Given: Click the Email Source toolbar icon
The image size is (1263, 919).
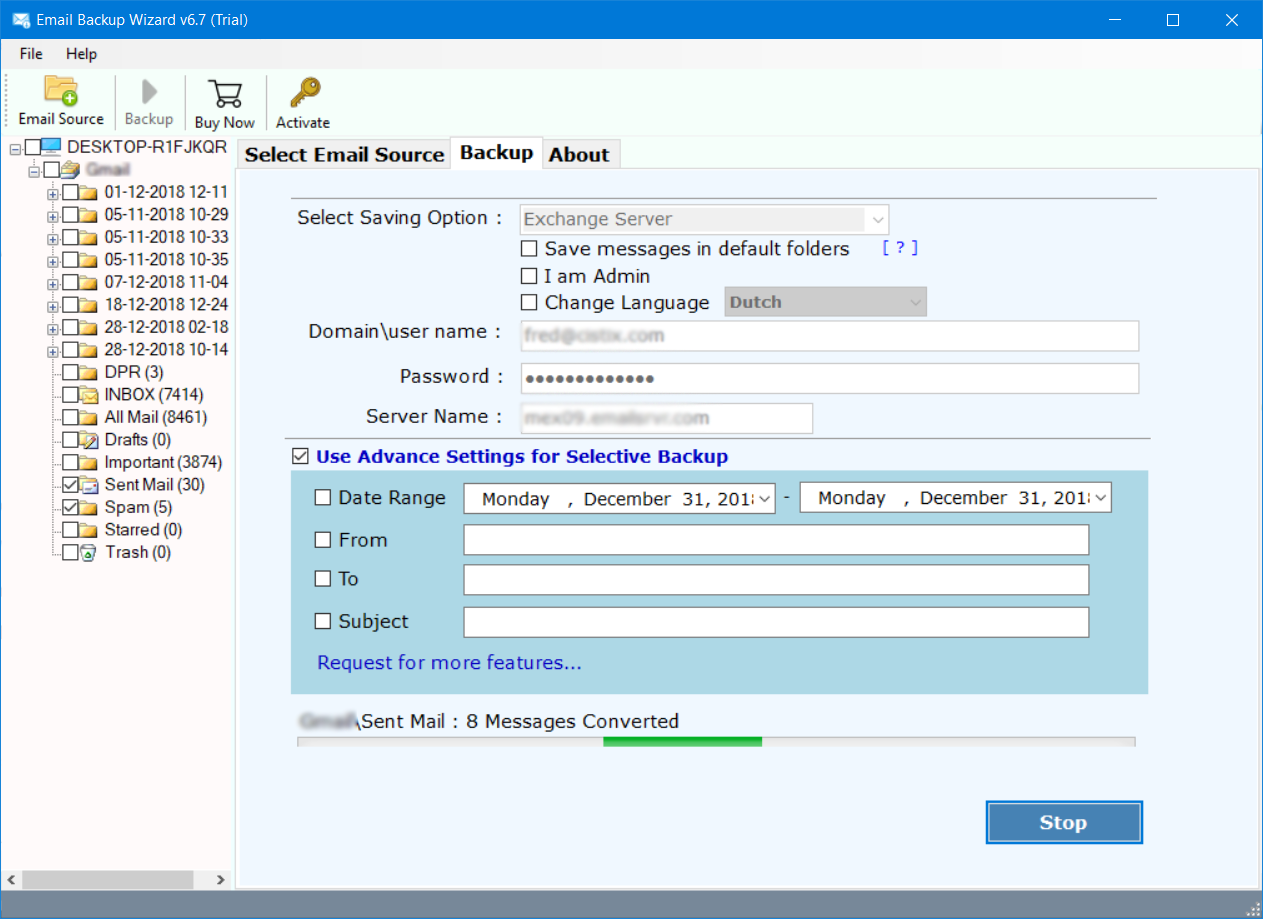Looking at the screenshot, I should 61,91.
